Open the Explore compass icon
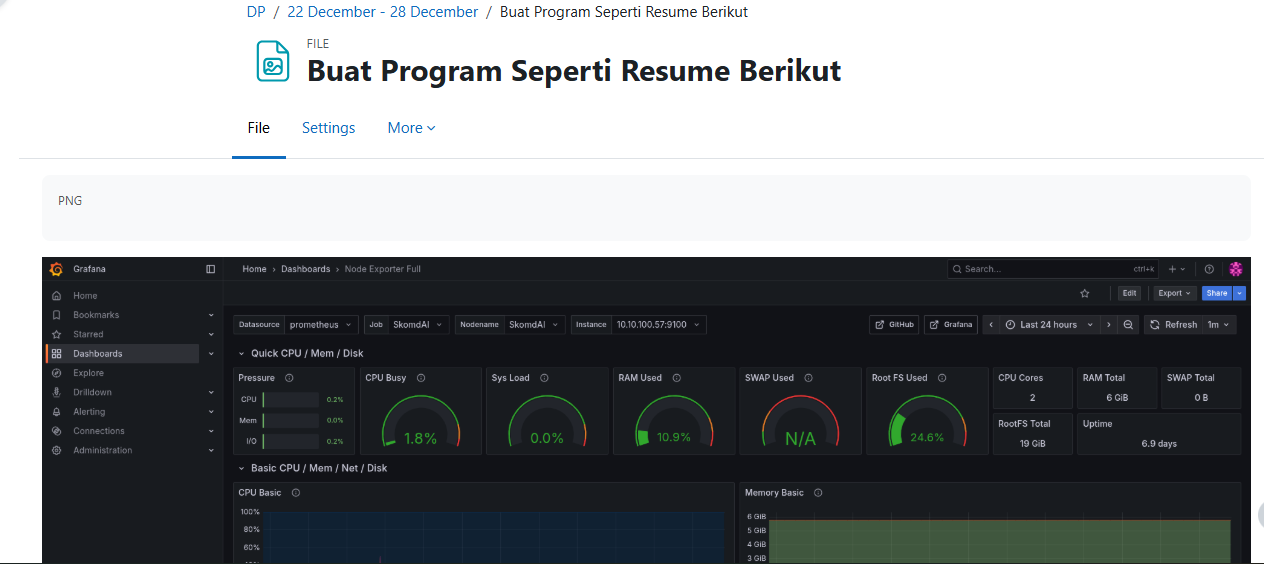The image size is (1264, 564). pyautogui.click(x=56, y=373)
